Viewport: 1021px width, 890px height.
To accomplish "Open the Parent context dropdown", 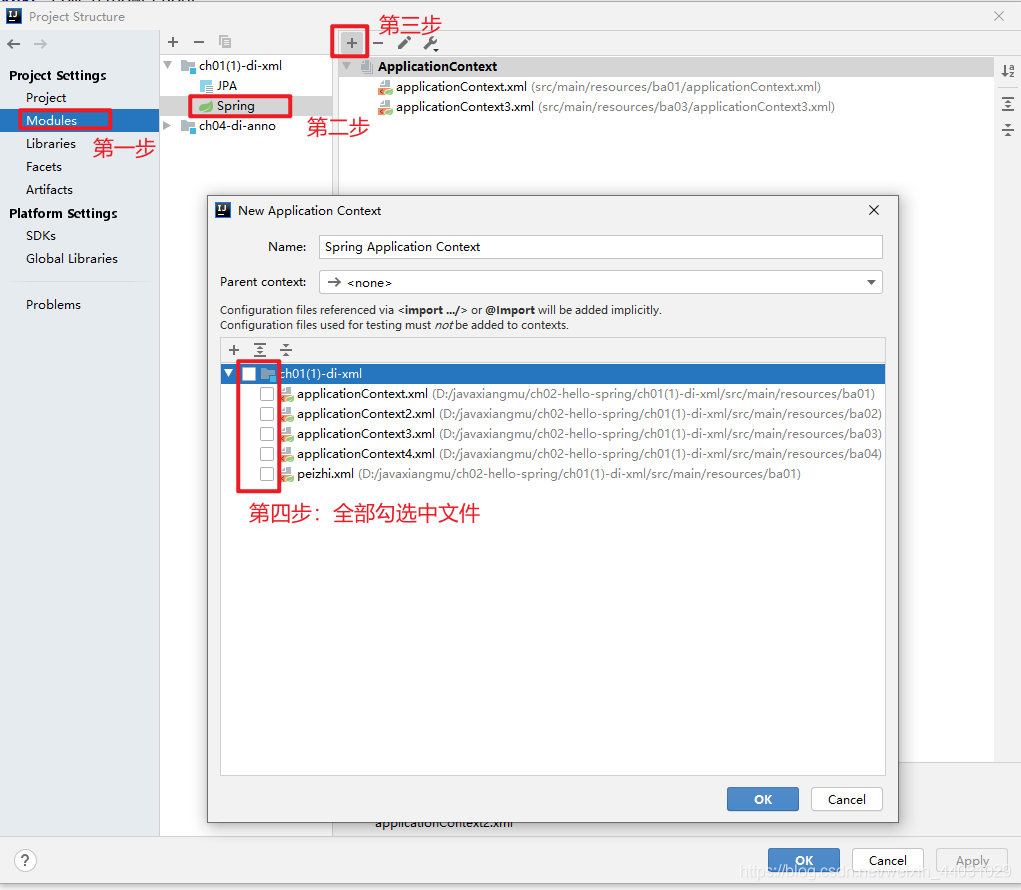I will click(x=600, y=282).
